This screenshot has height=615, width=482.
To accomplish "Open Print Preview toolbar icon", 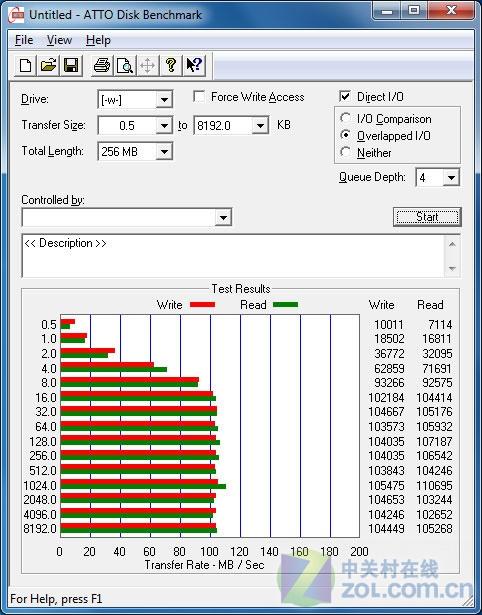I will [125, 65].
